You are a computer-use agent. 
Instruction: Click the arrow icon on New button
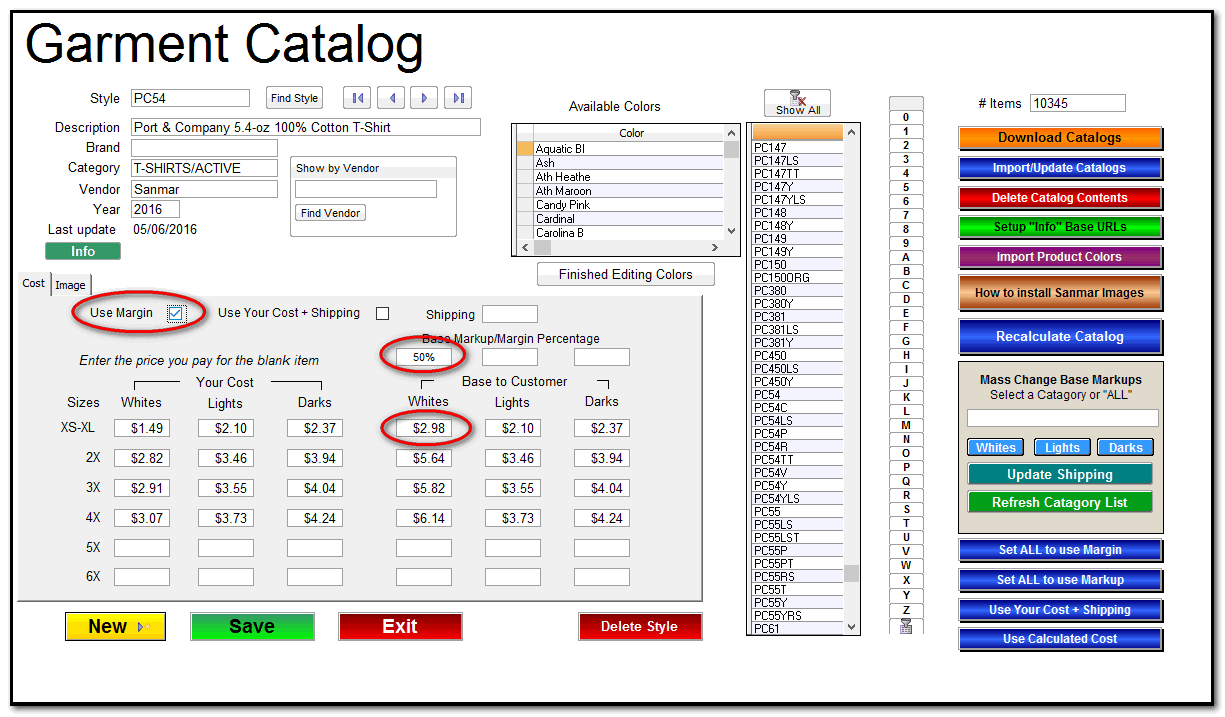click(x=142, y=627)
